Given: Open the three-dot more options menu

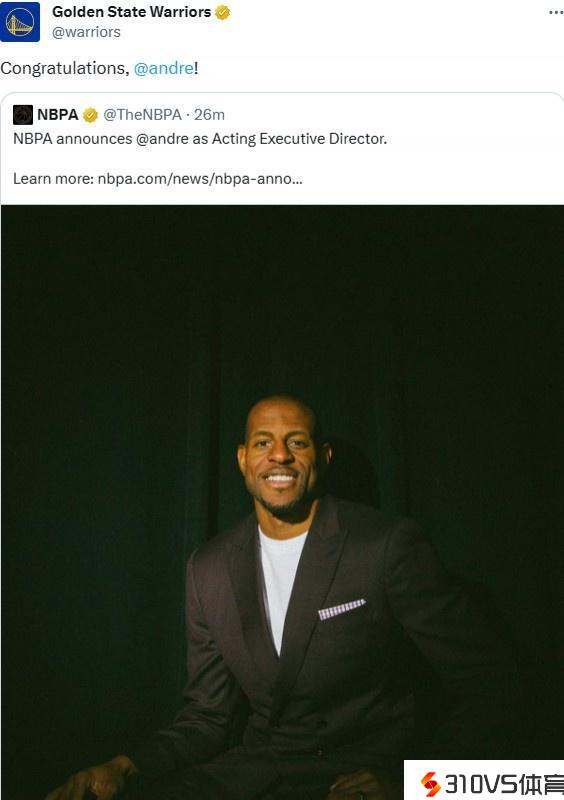Looking at the screenshot, I should coord(556,12).
